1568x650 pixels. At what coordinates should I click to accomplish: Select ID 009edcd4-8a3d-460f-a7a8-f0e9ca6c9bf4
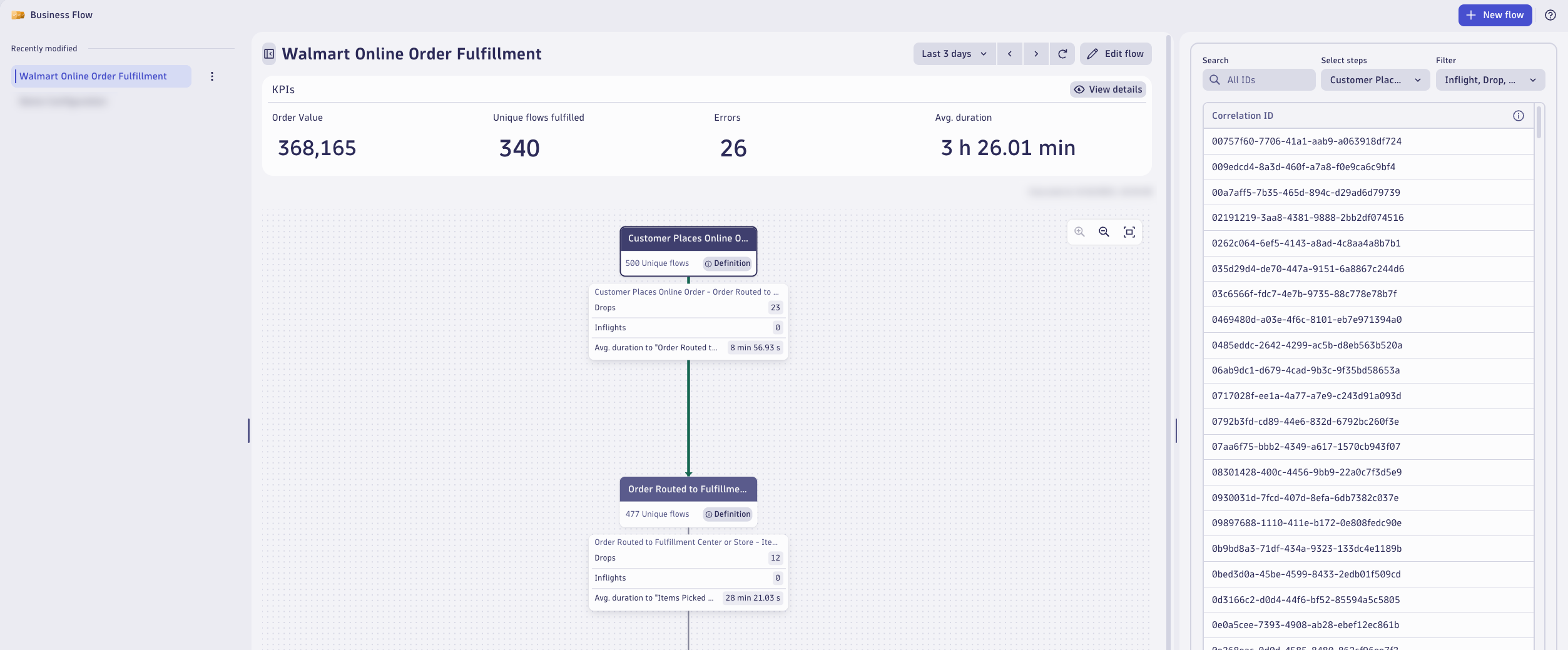point(1368,167)
